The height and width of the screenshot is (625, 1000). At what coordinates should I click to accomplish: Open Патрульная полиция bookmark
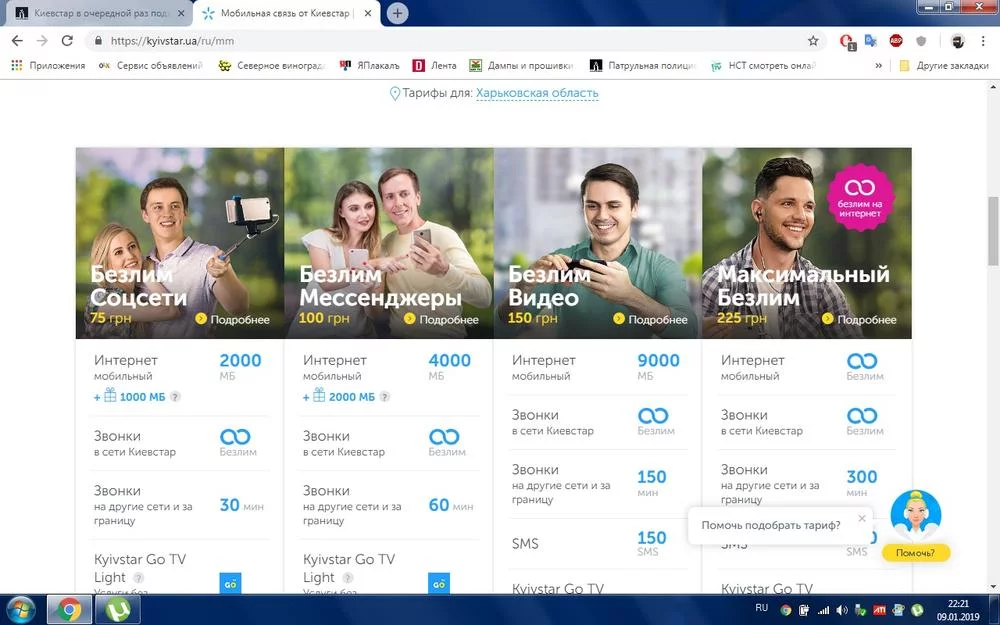(643, 65)
